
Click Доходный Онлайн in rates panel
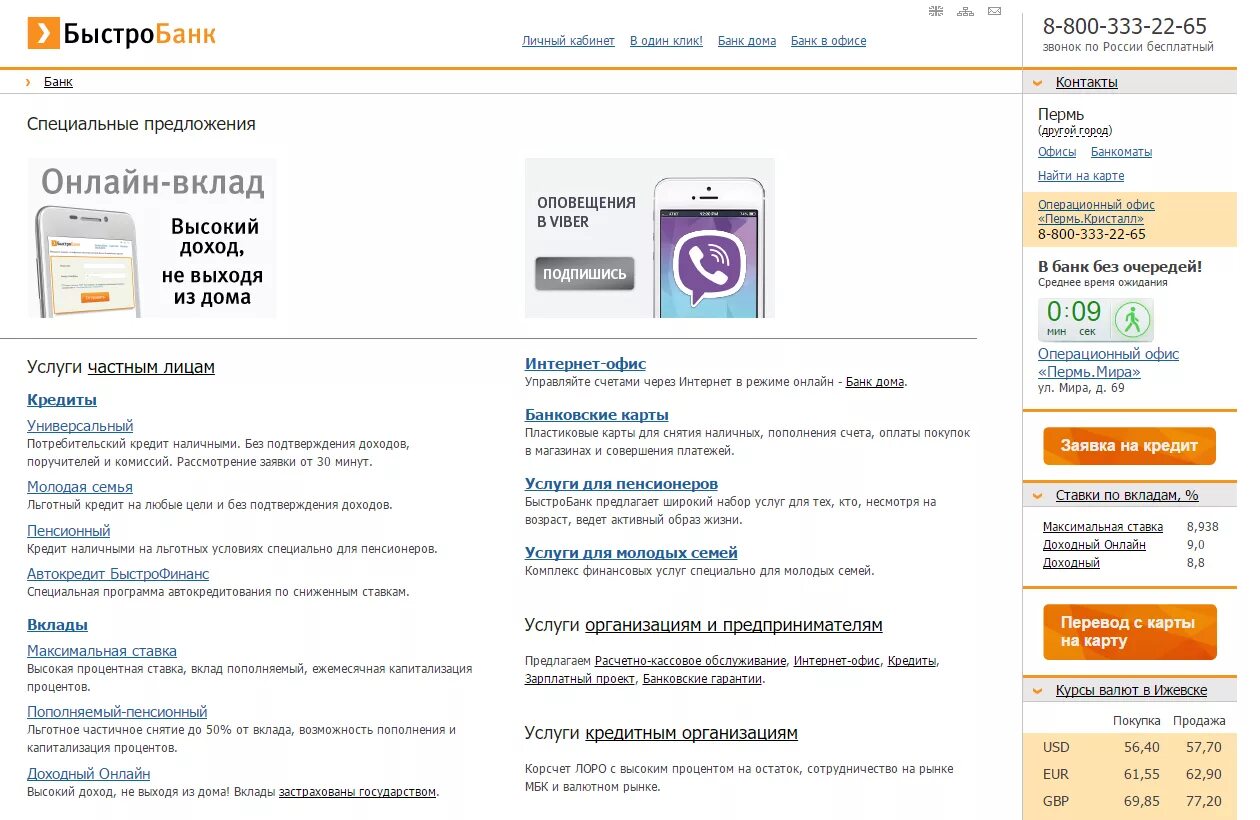[1094, 545]
